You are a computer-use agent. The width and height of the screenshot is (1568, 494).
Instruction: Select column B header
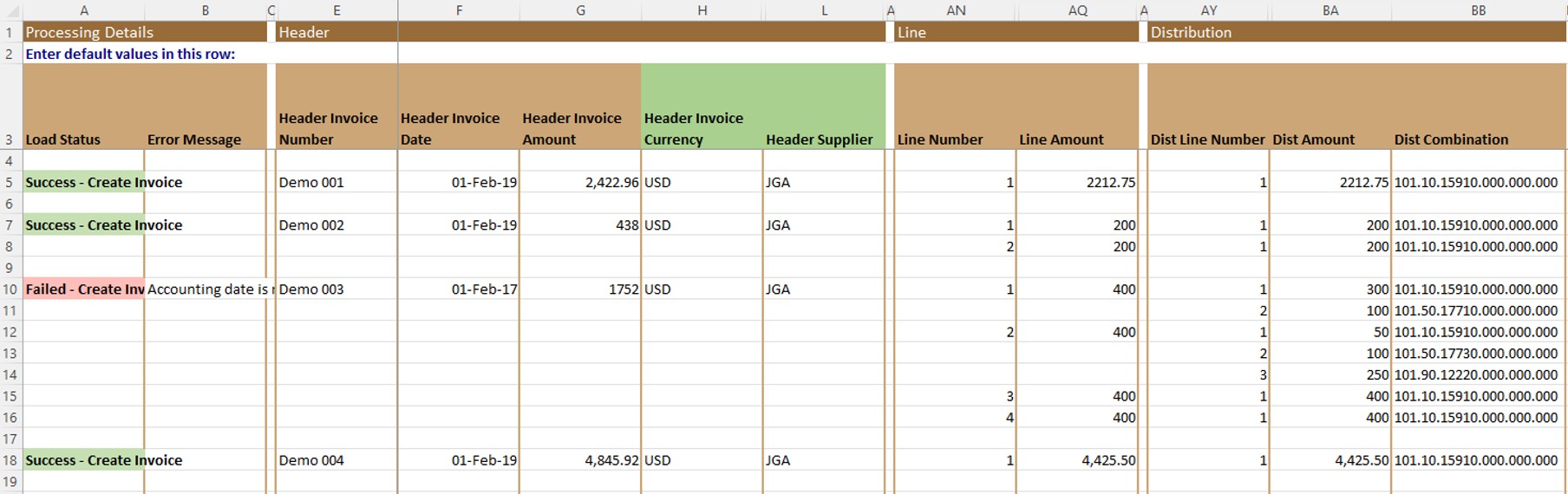coord(206,10)
